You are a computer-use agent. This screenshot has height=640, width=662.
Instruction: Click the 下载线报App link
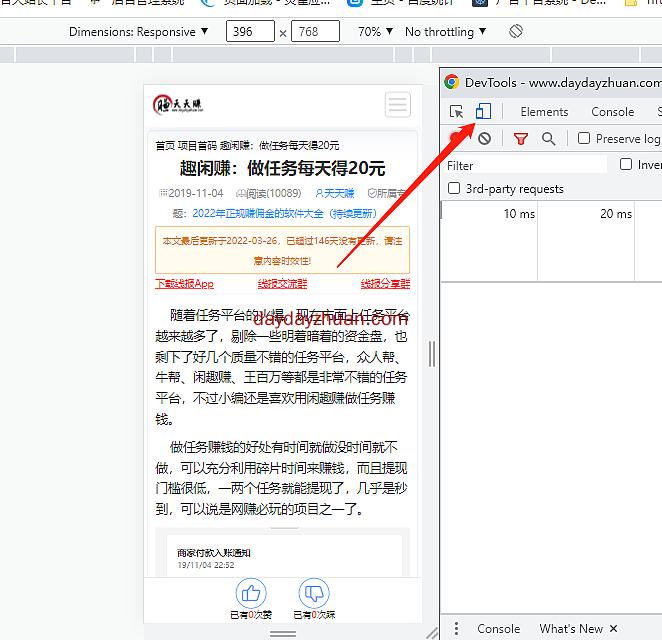tap(184, 284)
